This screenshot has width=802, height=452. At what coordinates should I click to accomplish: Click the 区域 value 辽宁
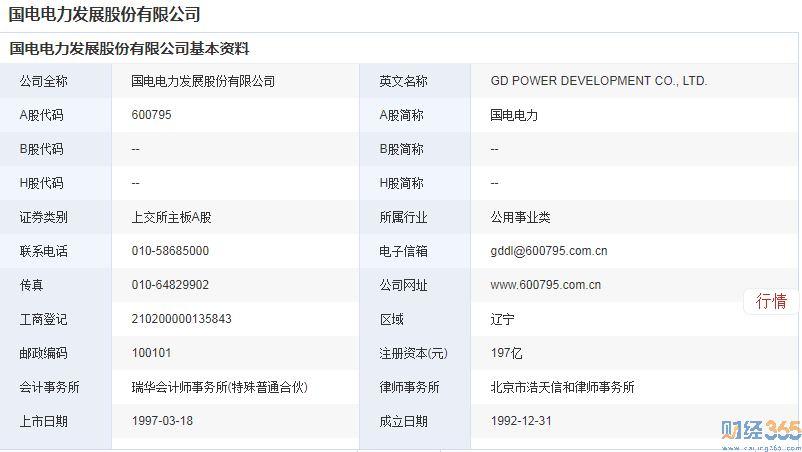[502, 320]
